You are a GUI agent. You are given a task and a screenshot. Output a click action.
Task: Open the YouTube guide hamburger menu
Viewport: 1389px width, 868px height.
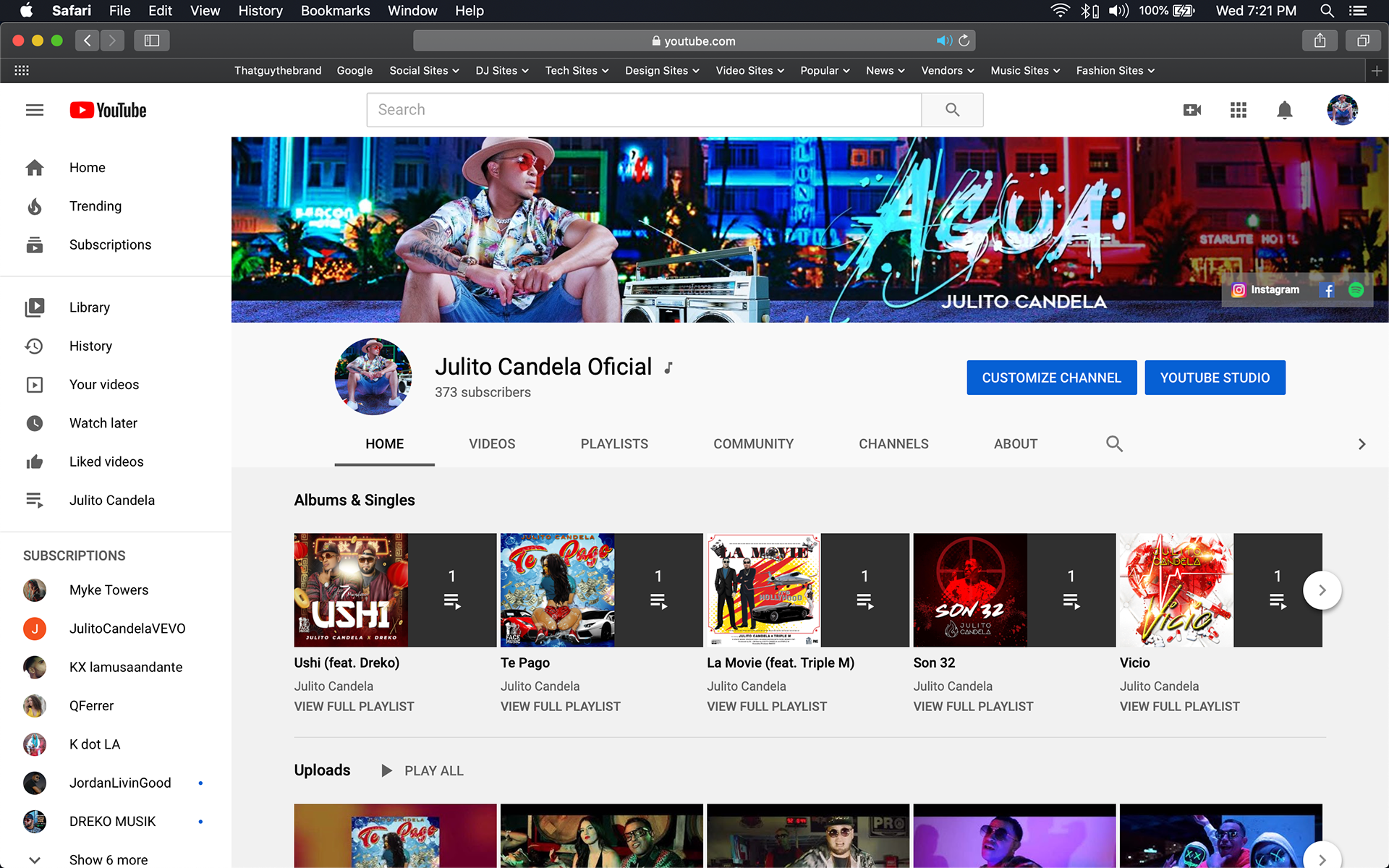tap(35, 110)
